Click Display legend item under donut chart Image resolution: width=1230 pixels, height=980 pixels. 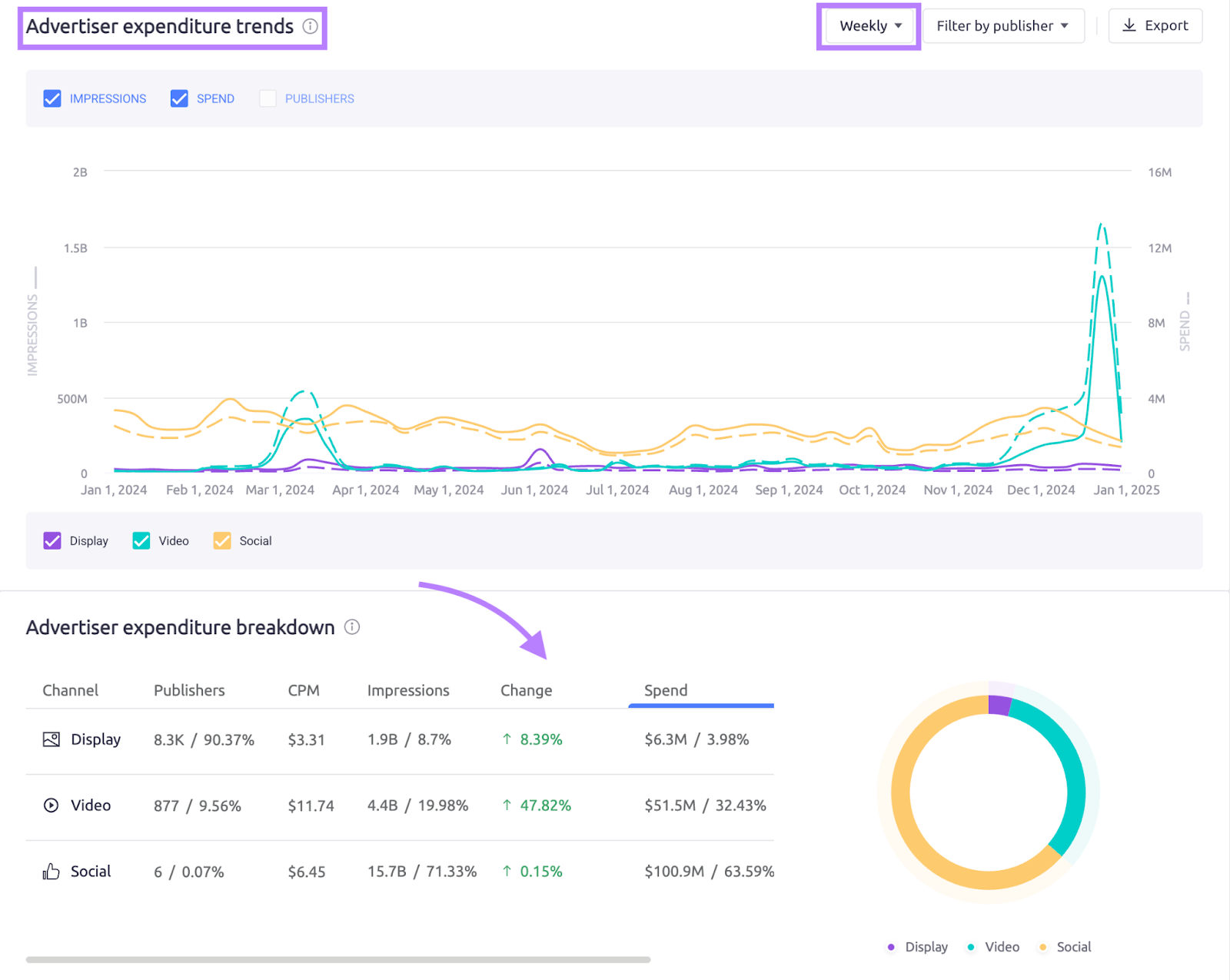coord(917,947)
